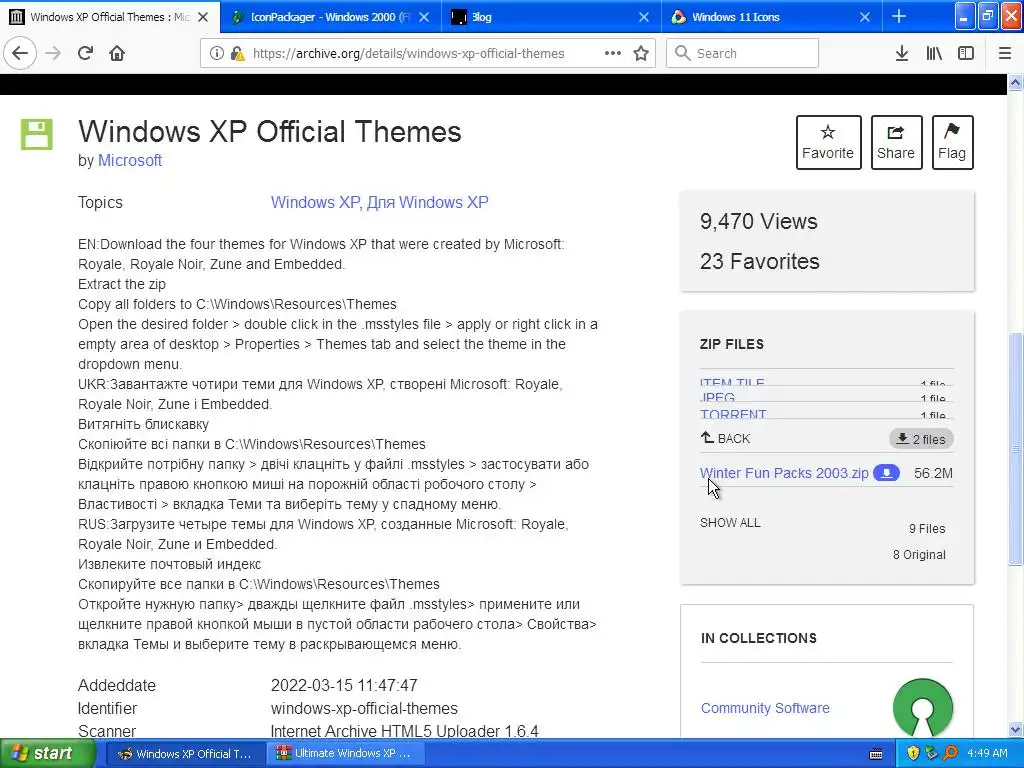Open the Microsoft author link
This screenshot has width=1024, height=768.
[129, 160]
